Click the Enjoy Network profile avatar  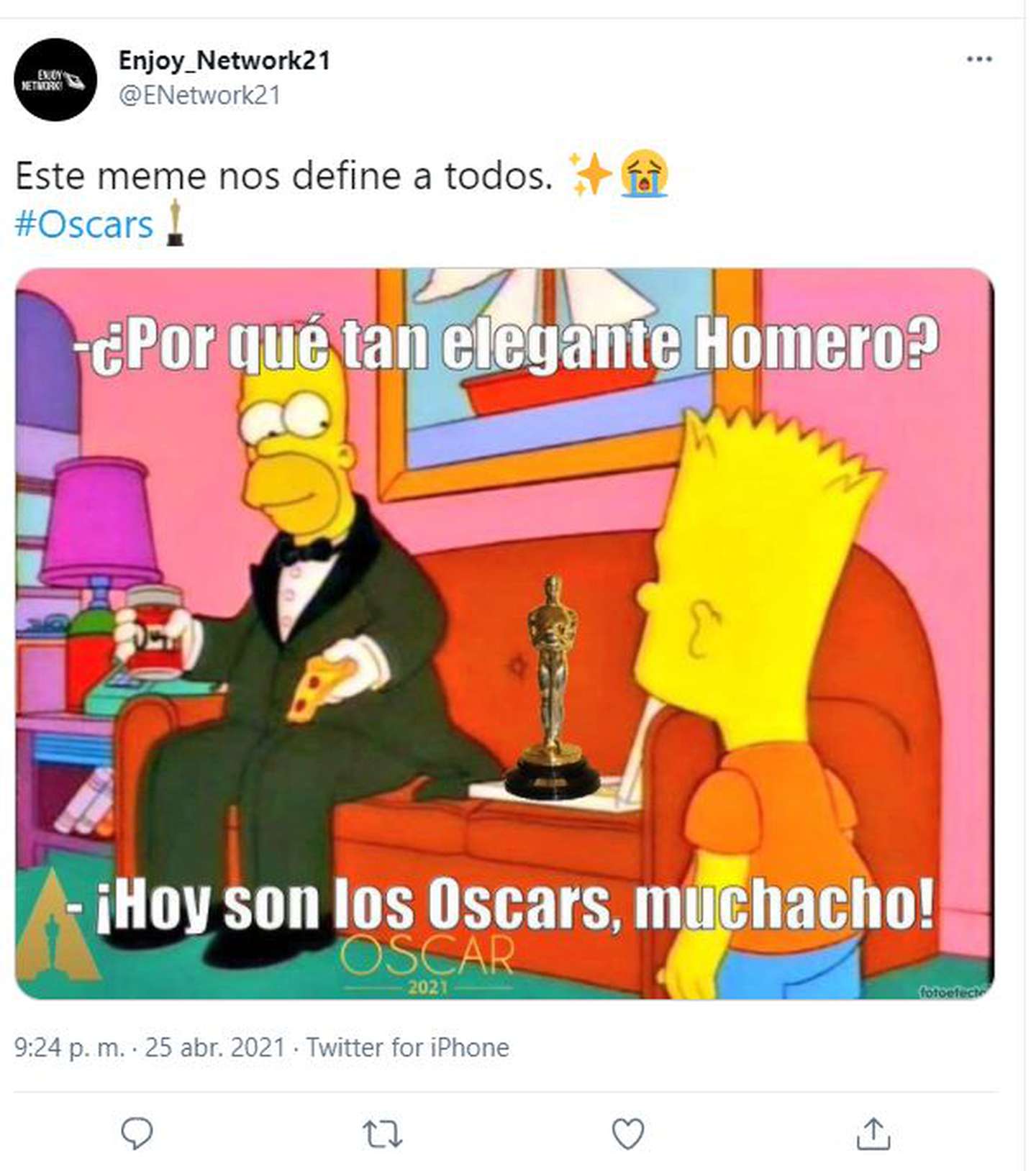(x=55, y=79)
